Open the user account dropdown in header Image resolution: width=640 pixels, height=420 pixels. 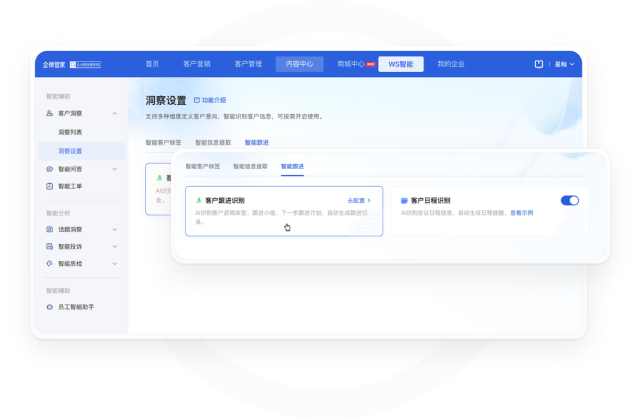point(564,64)
